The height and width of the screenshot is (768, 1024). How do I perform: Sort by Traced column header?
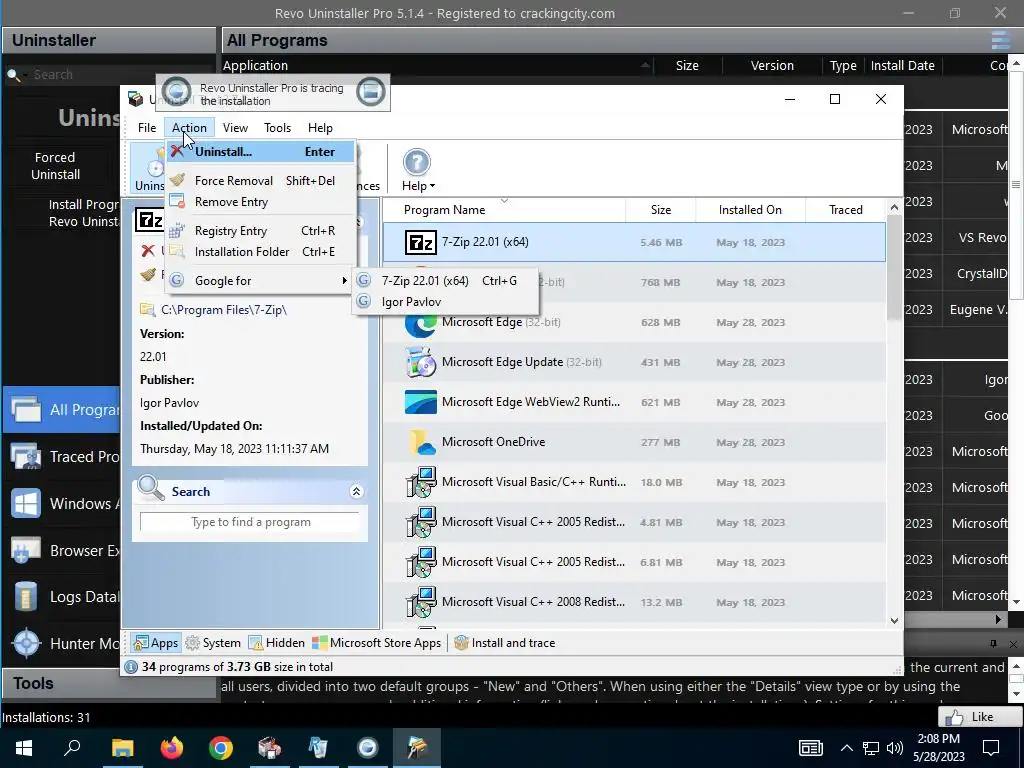click(846, 210)
